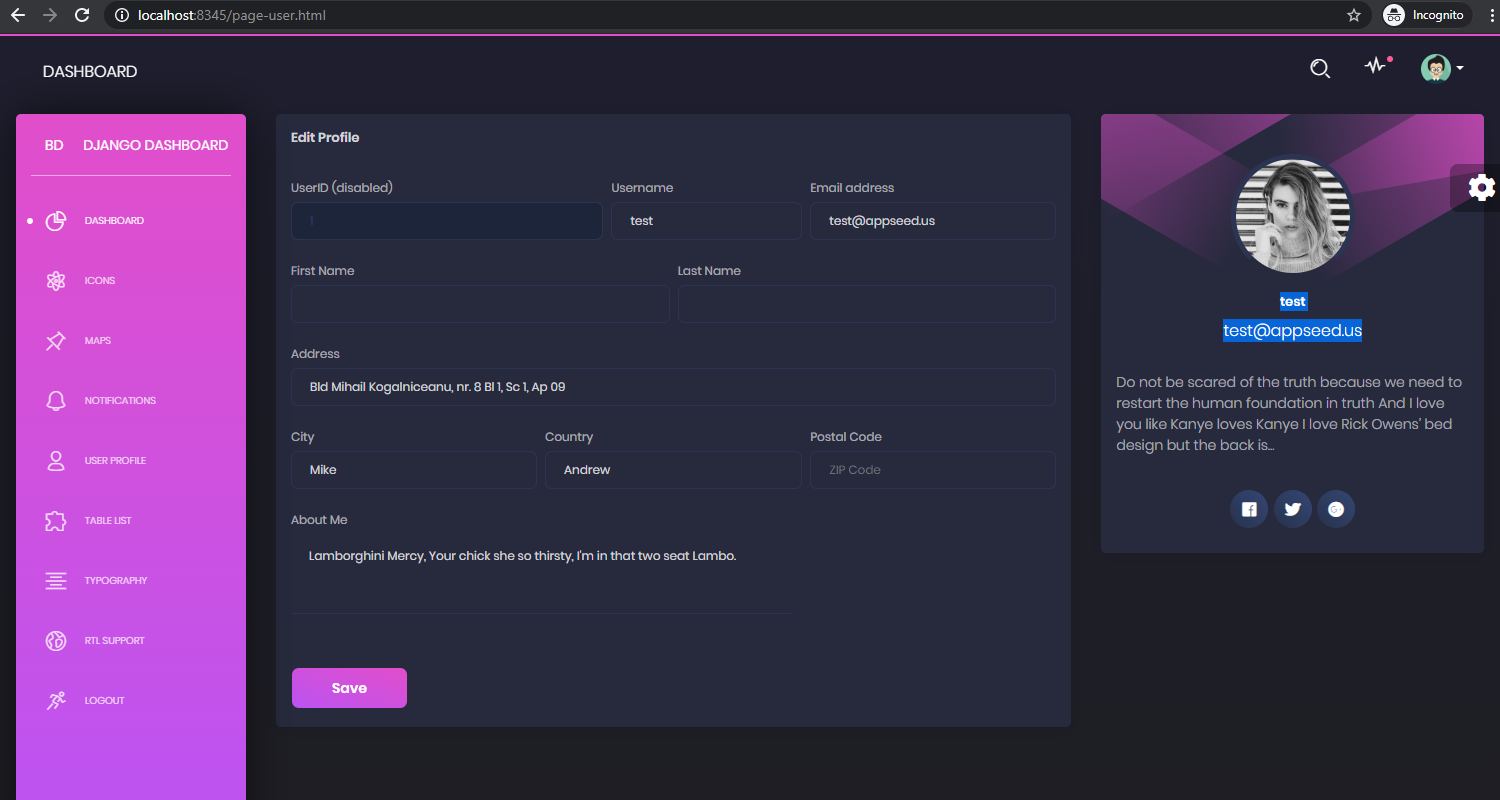This screenshot has width=1500, height=800.
Task: Reload the page with browser refresh
Action: 82,15
